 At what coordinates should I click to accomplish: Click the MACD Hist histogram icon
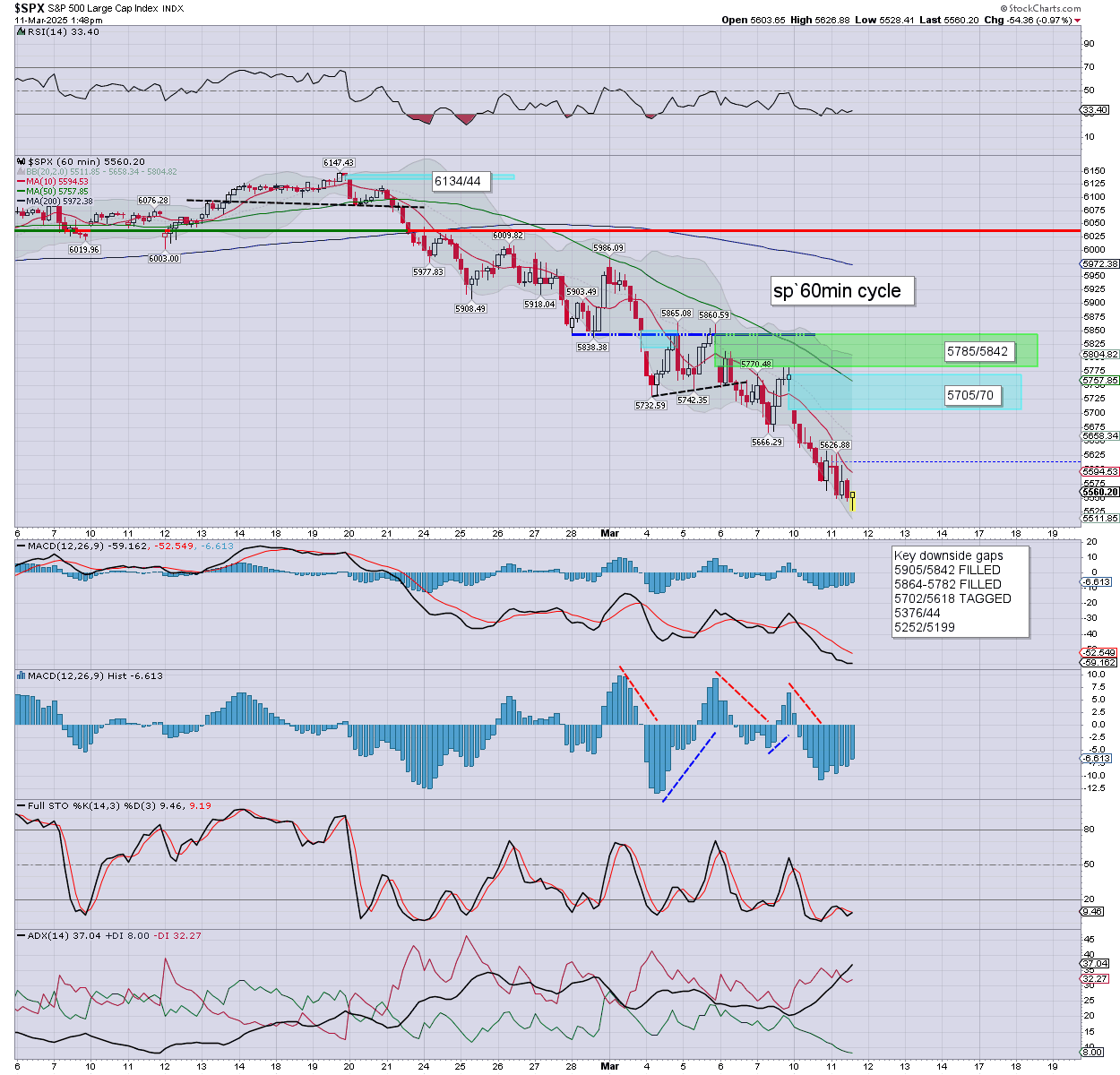[21, 675]
